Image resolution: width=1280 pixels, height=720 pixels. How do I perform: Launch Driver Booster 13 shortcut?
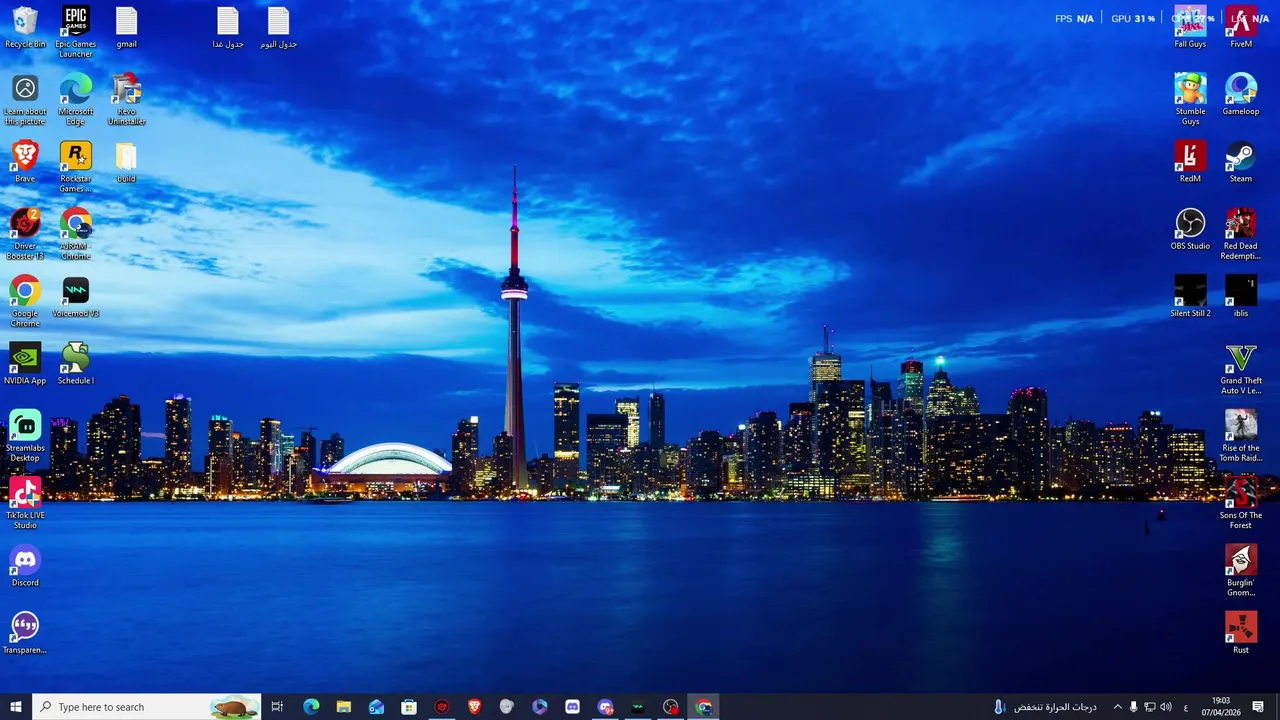pos(25,234)
